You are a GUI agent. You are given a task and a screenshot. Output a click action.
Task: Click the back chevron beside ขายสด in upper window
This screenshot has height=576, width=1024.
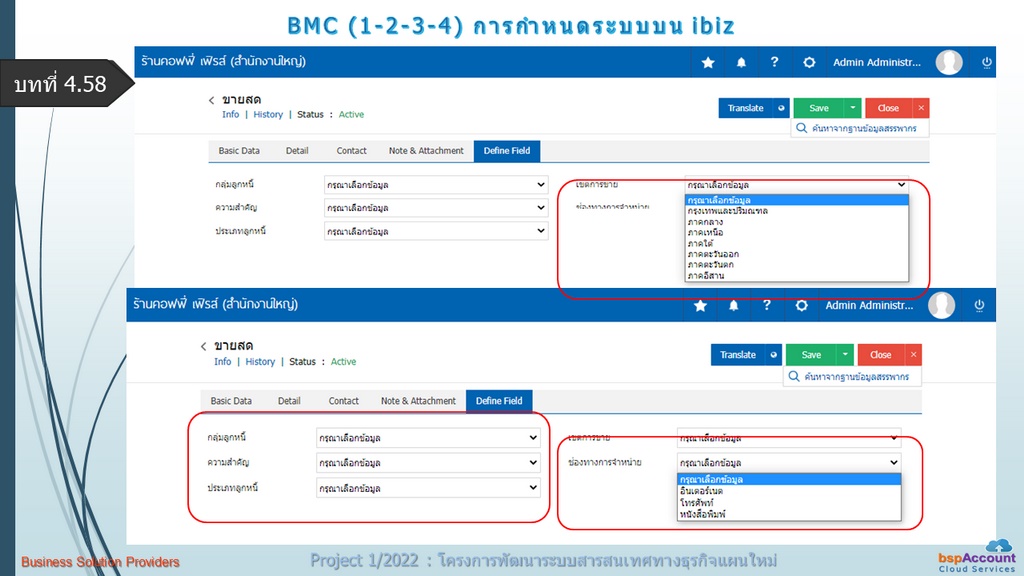tap(212, 101)
